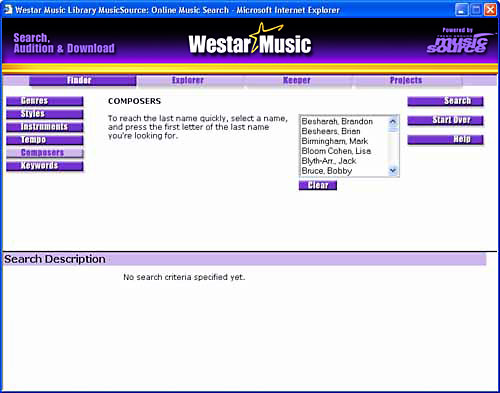Viewport: 500px width, 393px height.
Task: Open the Projects tab
Action: (406, 80)
